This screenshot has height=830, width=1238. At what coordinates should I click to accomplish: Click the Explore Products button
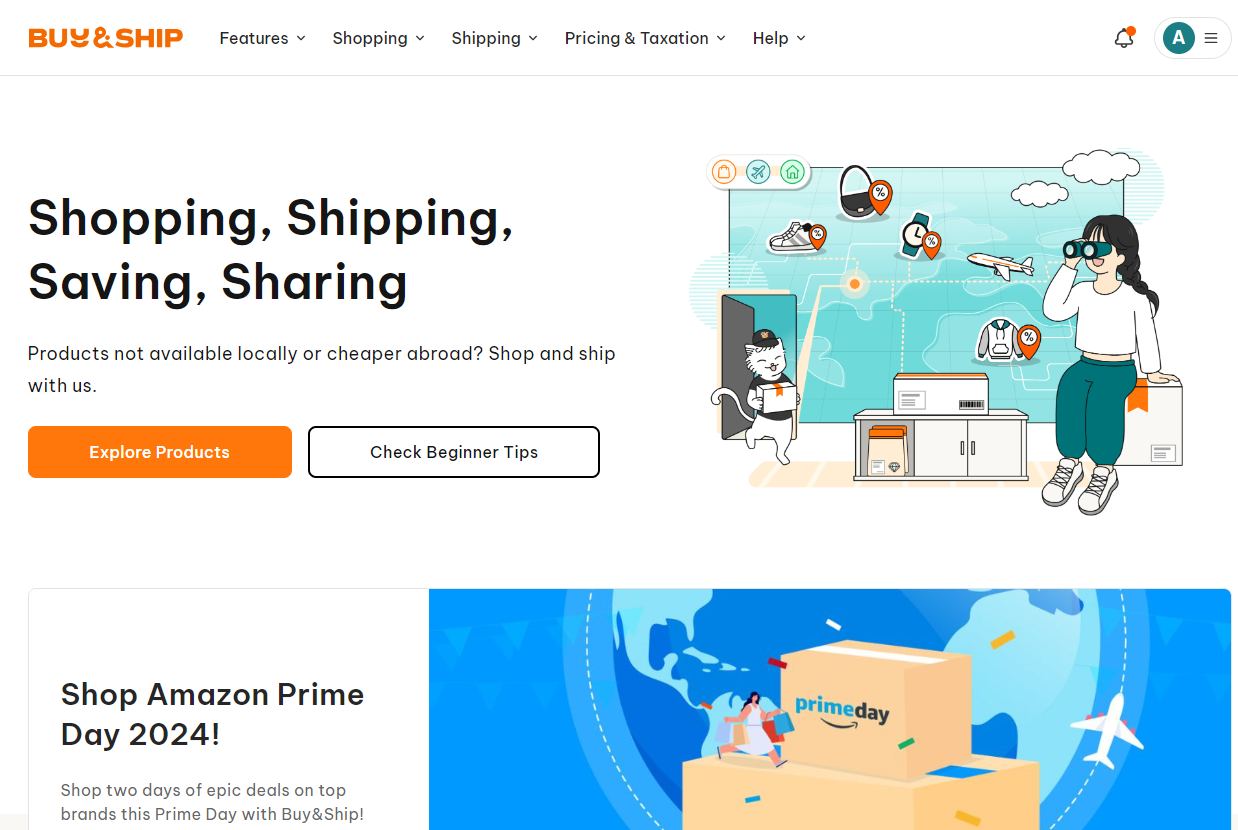[160, 452]
